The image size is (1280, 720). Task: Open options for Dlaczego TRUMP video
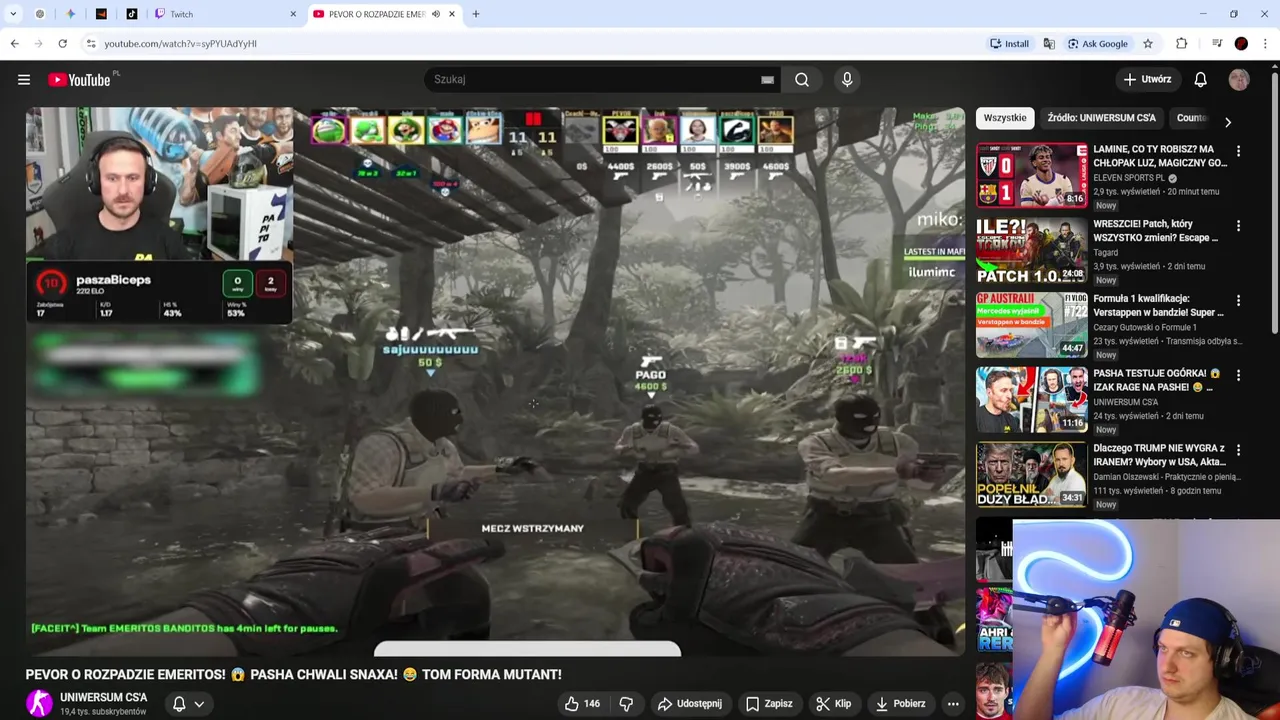click(1238, 450)
